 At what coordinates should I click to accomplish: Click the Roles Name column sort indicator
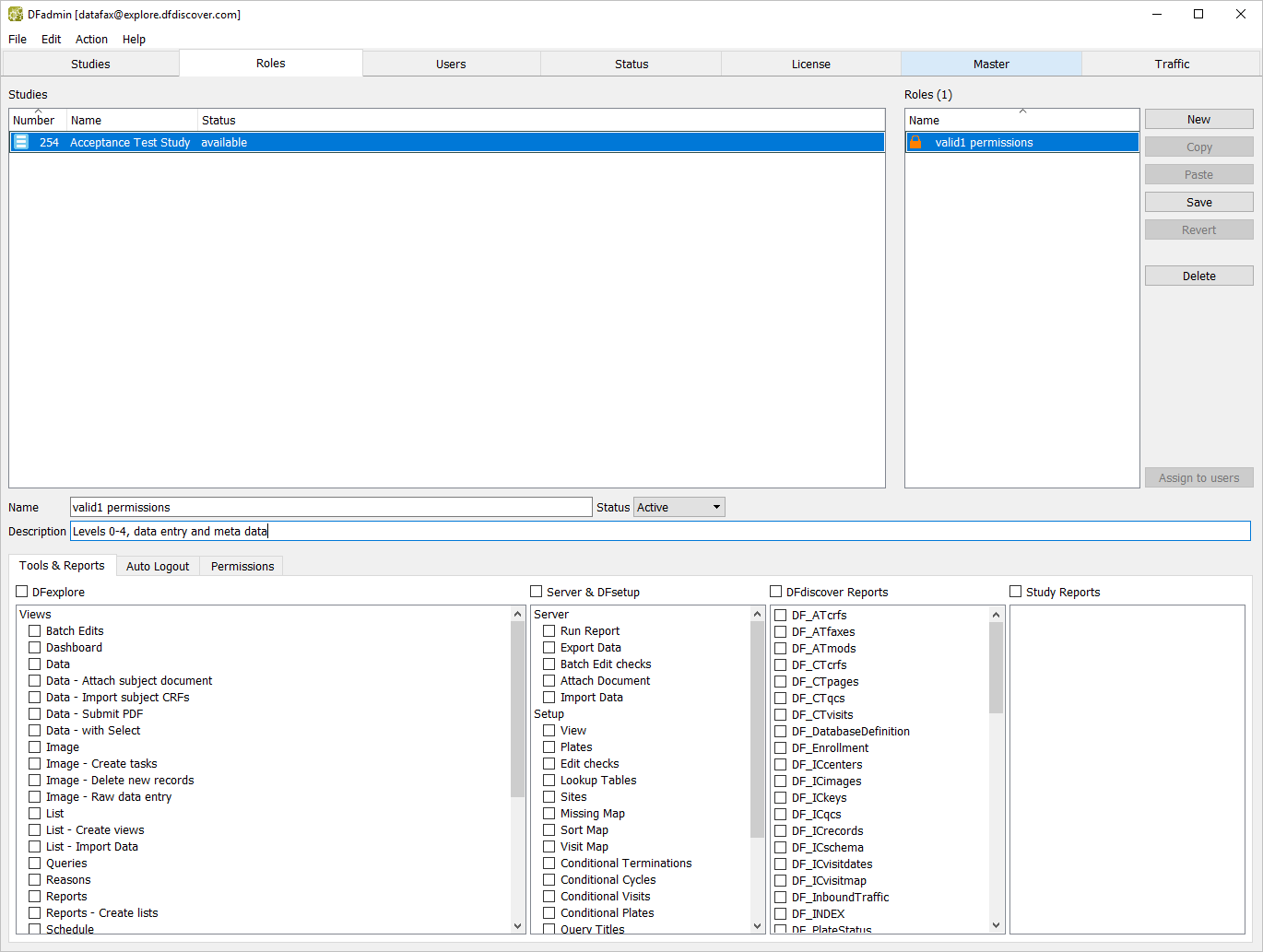(x=1022, y=112)
